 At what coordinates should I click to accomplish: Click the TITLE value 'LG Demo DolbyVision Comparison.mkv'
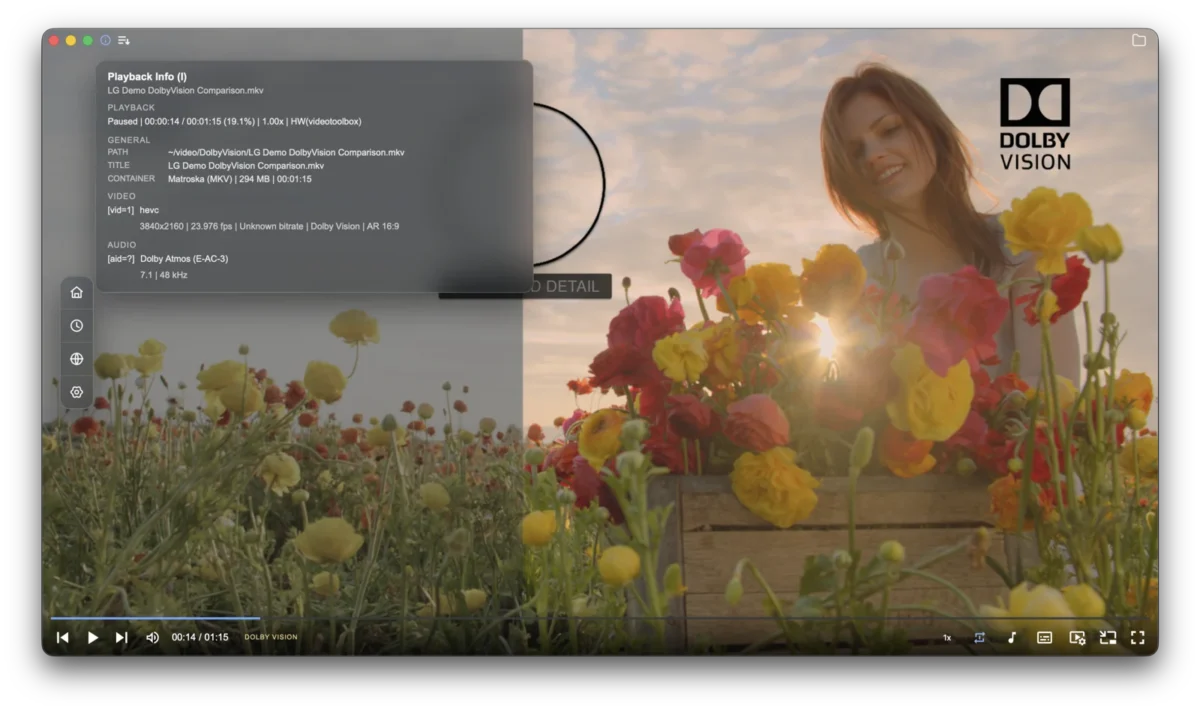tap(246, 165)
